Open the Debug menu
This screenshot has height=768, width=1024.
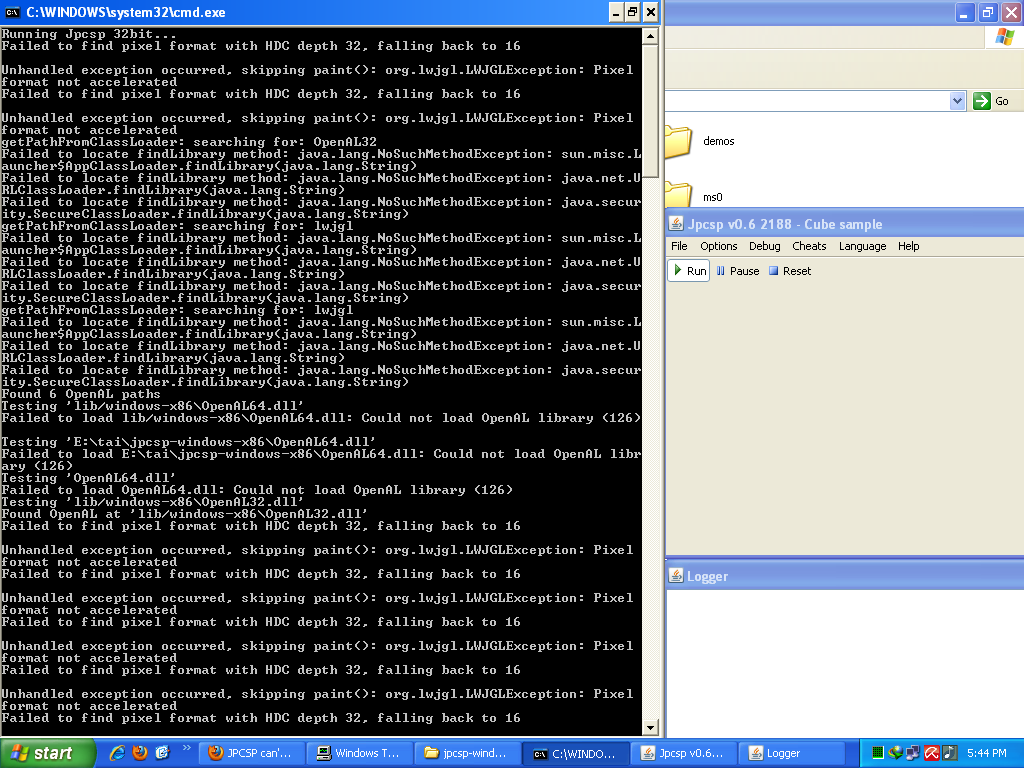click(764, 246)
